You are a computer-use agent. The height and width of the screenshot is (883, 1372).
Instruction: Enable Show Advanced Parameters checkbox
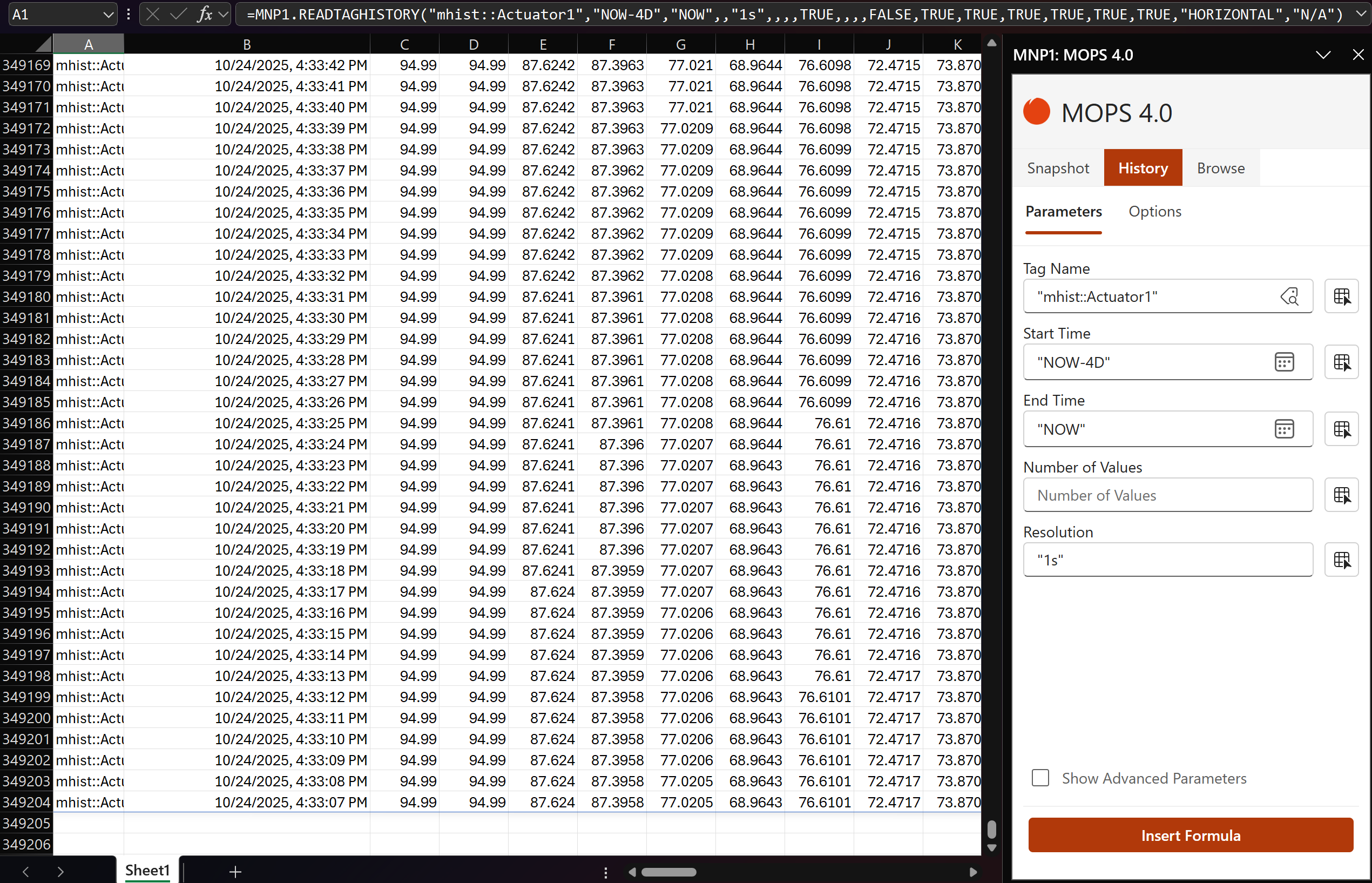(1040, 778)
